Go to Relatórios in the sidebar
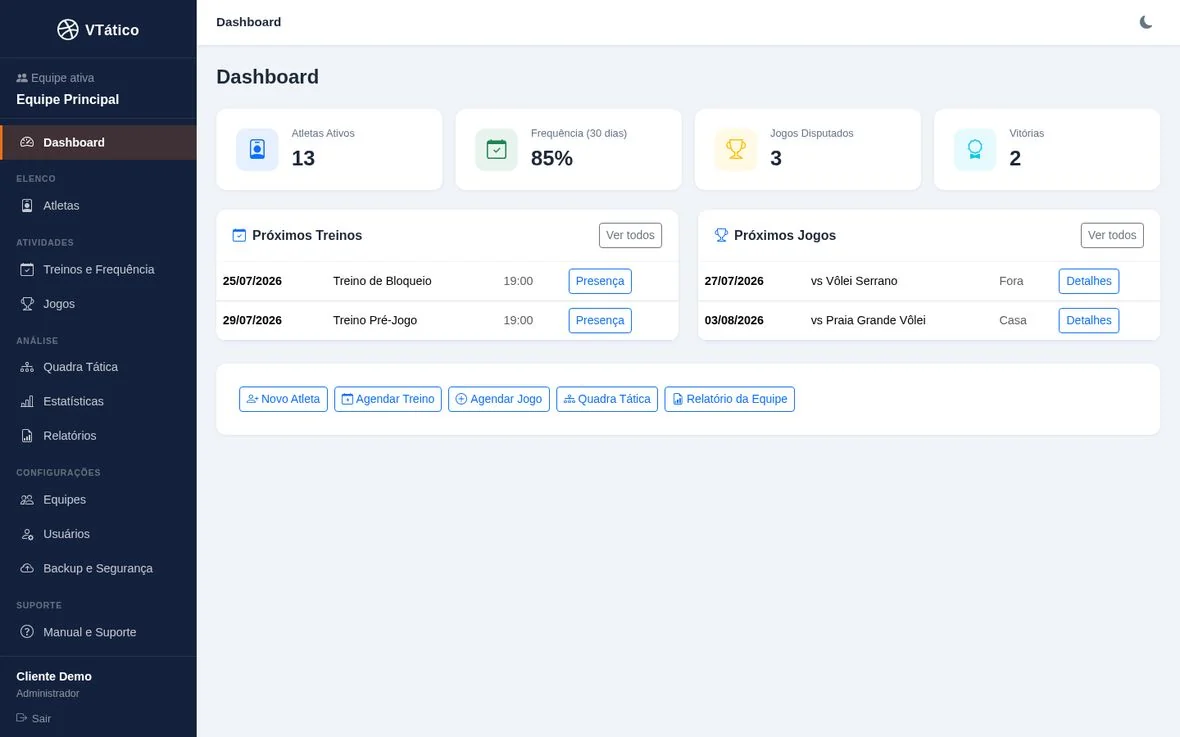Image resolution: width=1180 pixels, height=737 pixels. tap(99, 435)
